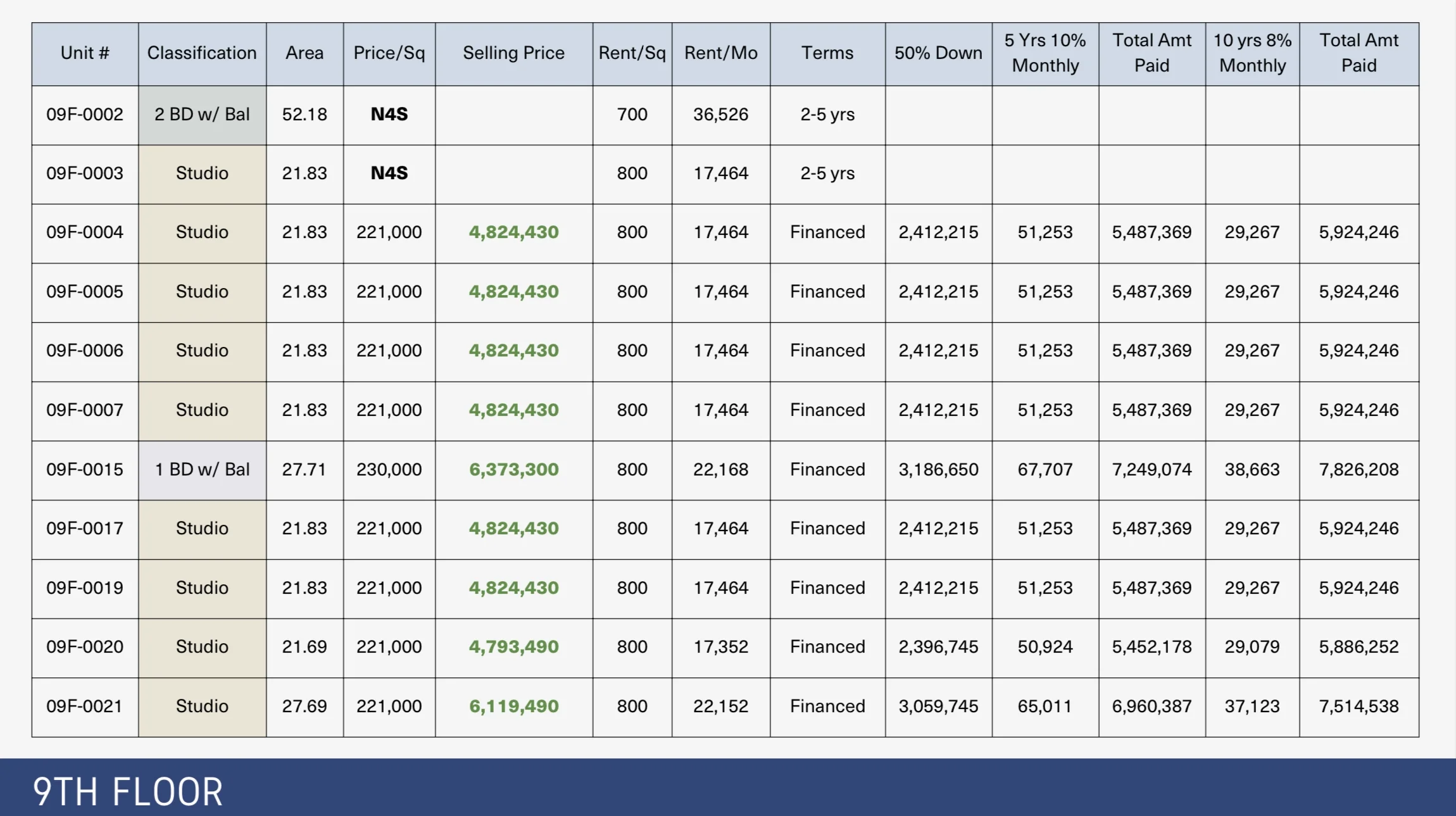Click the 10 yrs 8% Monthly header
The image size is (1456, 816).
click(x=1252, y=53)
